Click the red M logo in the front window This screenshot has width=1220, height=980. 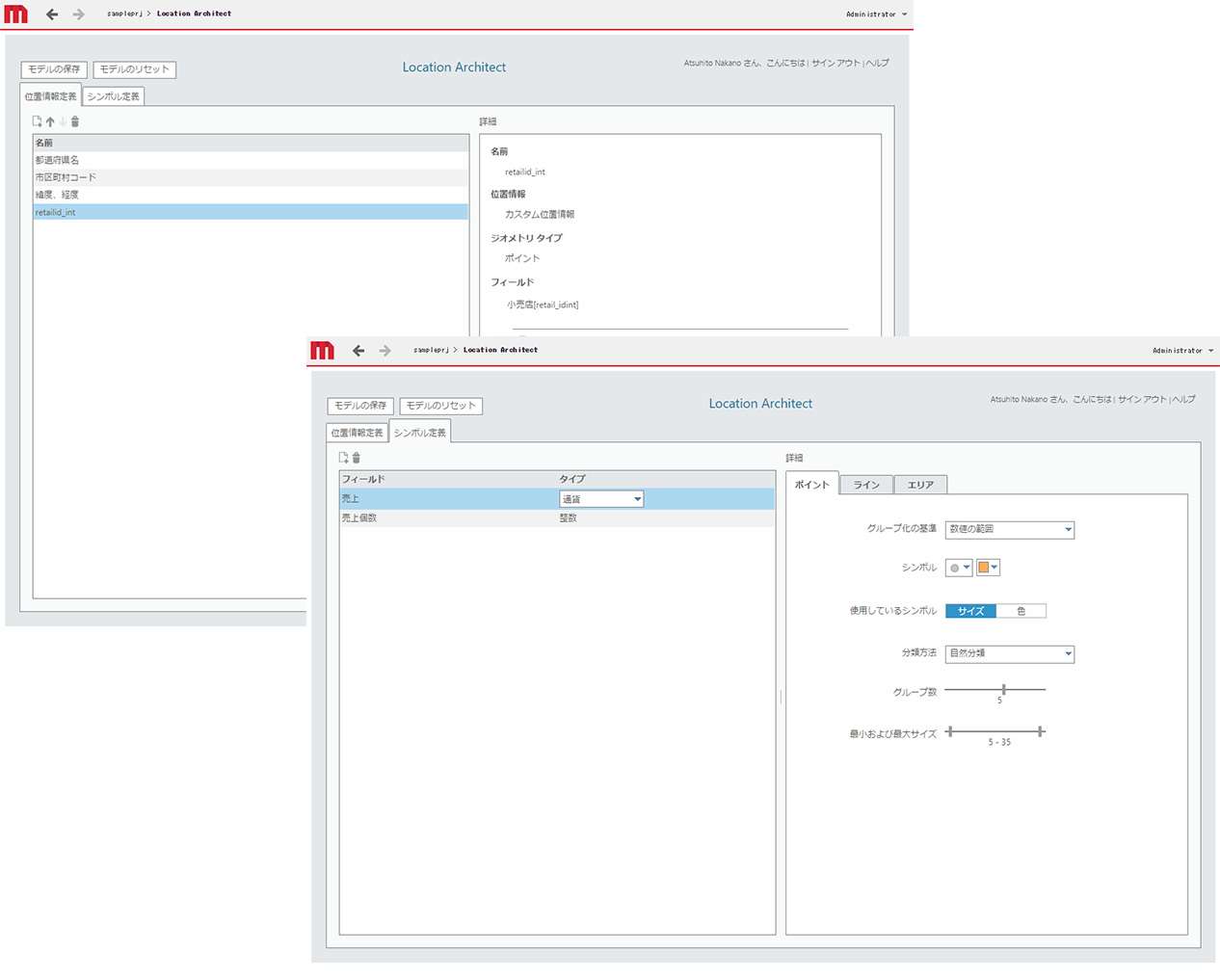[x=322, y=351]
